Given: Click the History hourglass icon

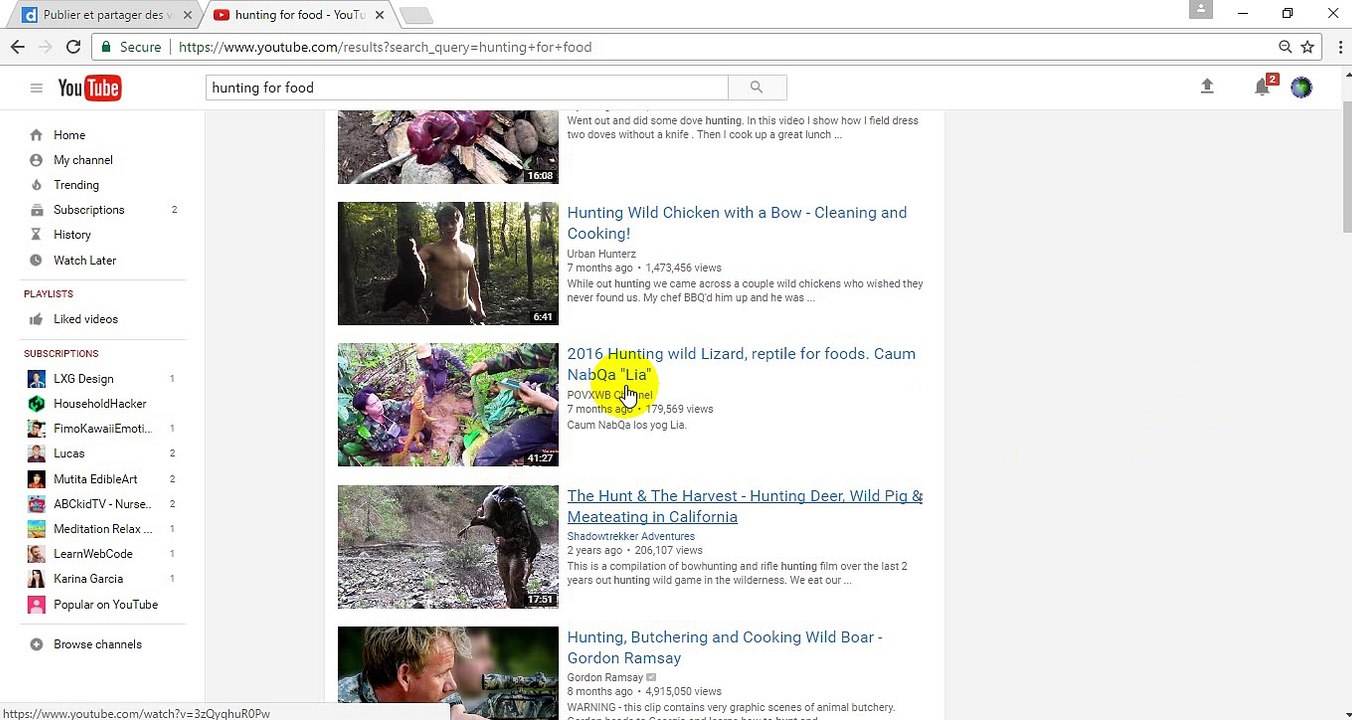Looking at the screenshot, I should click(36, 235).
